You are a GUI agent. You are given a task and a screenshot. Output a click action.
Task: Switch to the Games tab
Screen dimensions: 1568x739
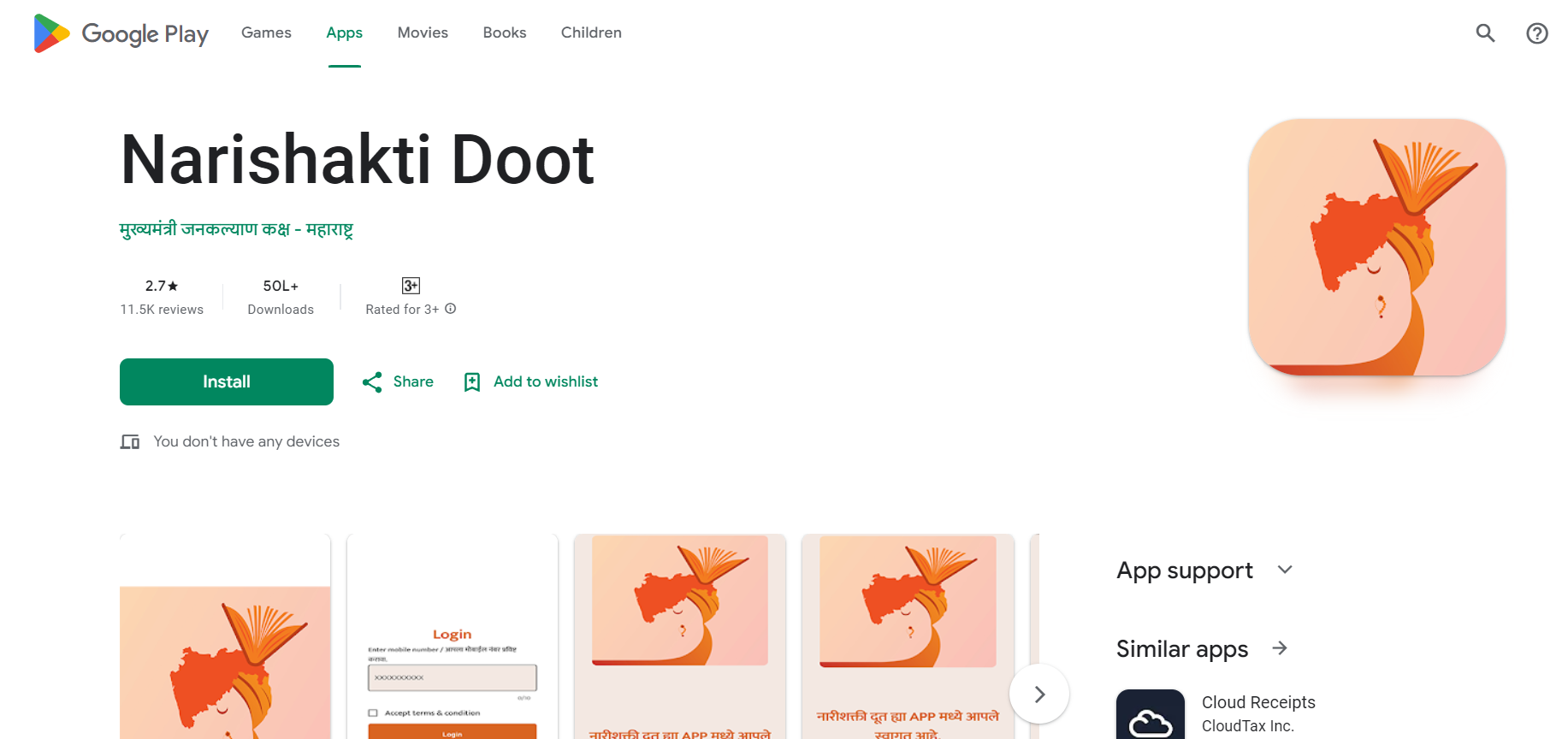266,33
